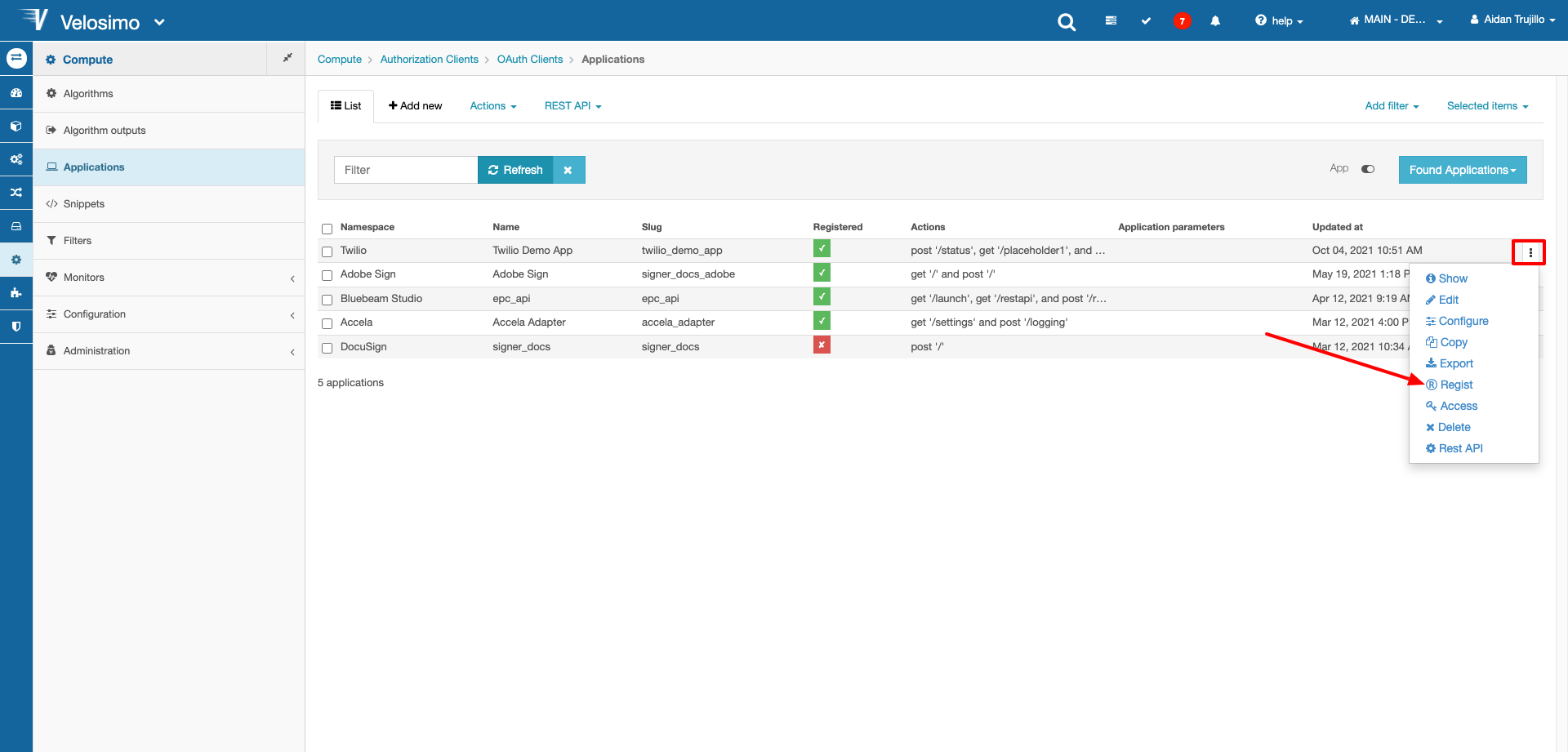Expand the Administration sidebar section
The width and height of the screenshot is (1568, 752).
point(169,351)
